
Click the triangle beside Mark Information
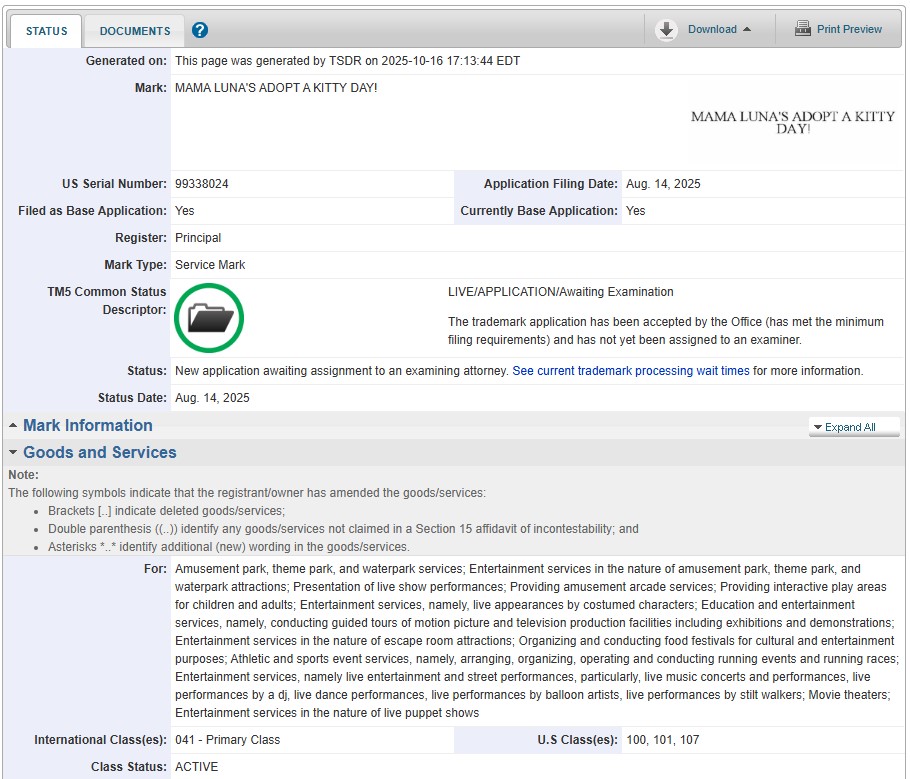pyautogui.click(x=13, y=426)
